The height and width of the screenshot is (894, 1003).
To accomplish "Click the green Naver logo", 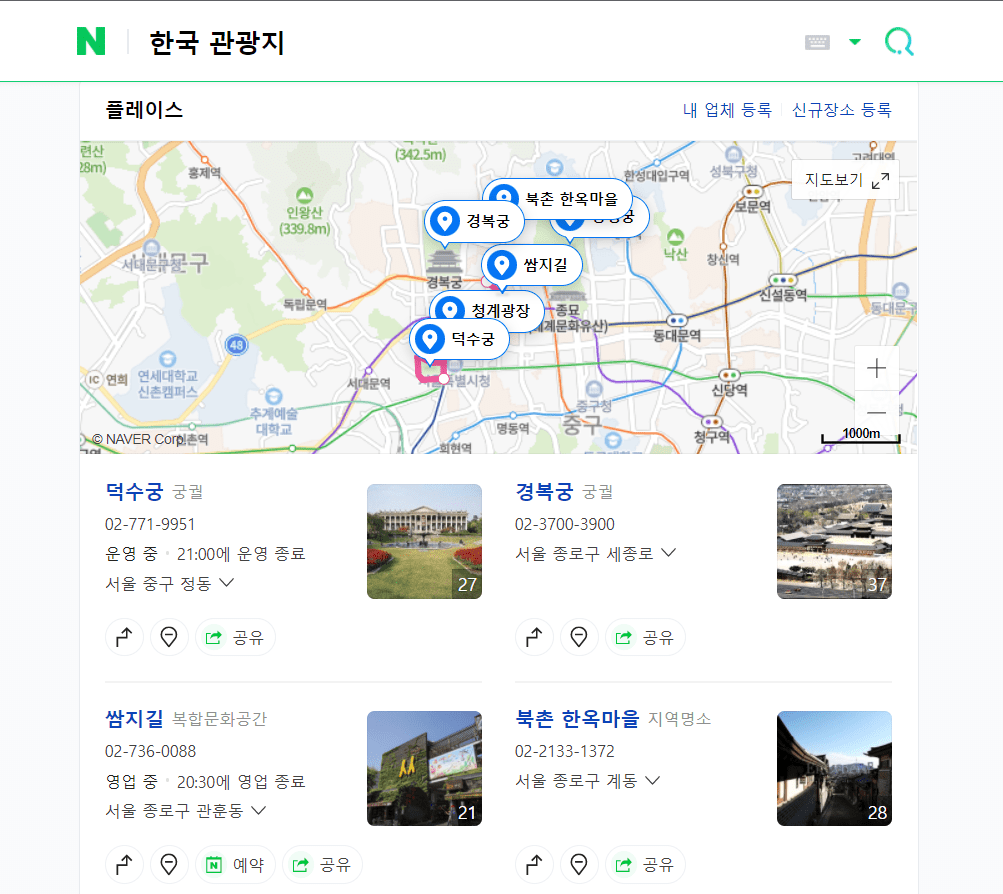I will click(91, 41).
